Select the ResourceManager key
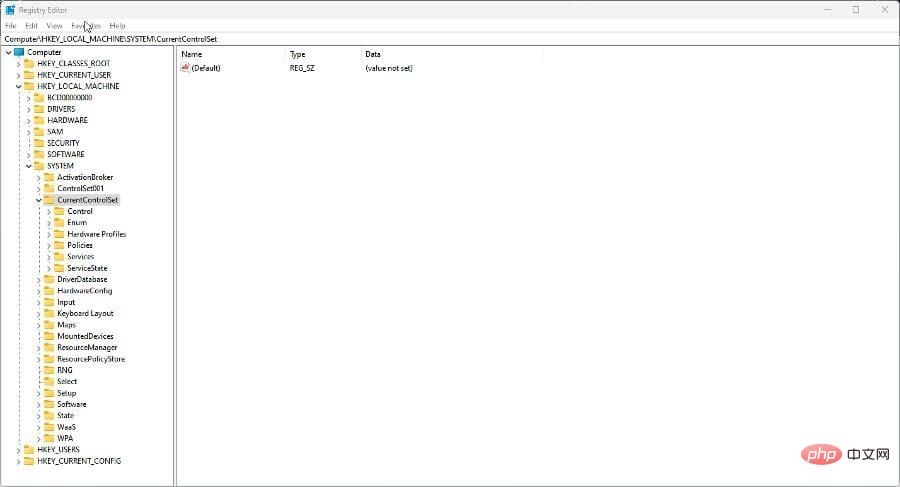 (x=87, y=347)
